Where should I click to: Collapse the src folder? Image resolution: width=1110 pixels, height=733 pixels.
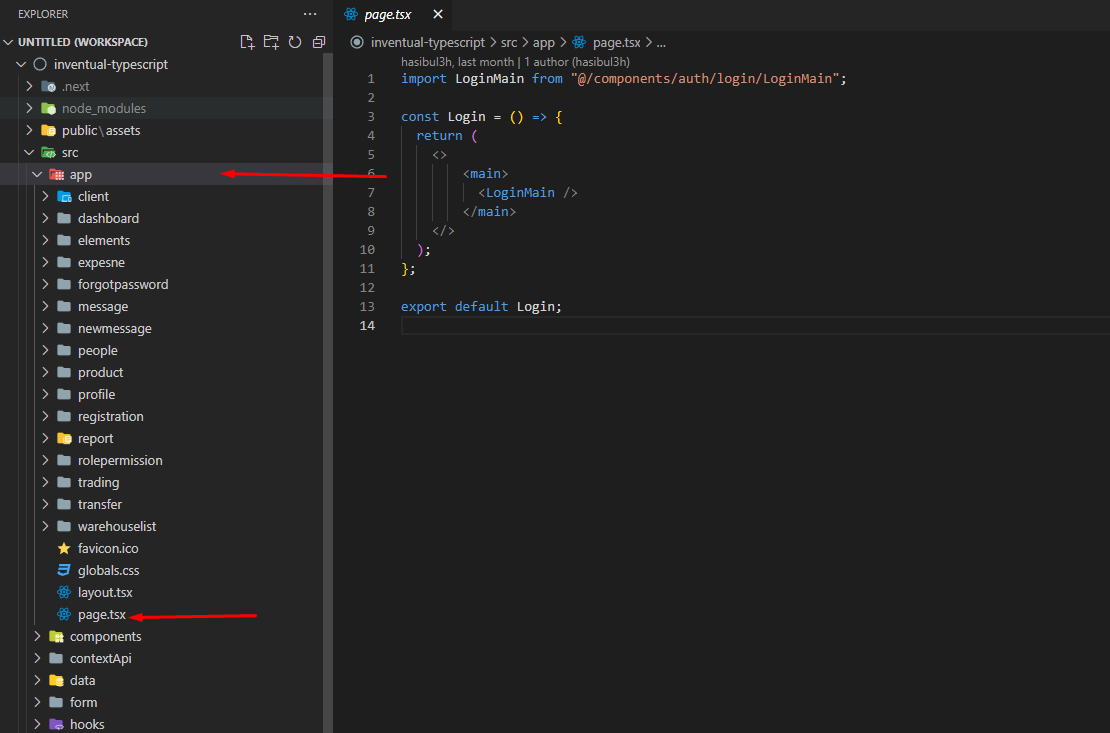click(x=29, y=152)
